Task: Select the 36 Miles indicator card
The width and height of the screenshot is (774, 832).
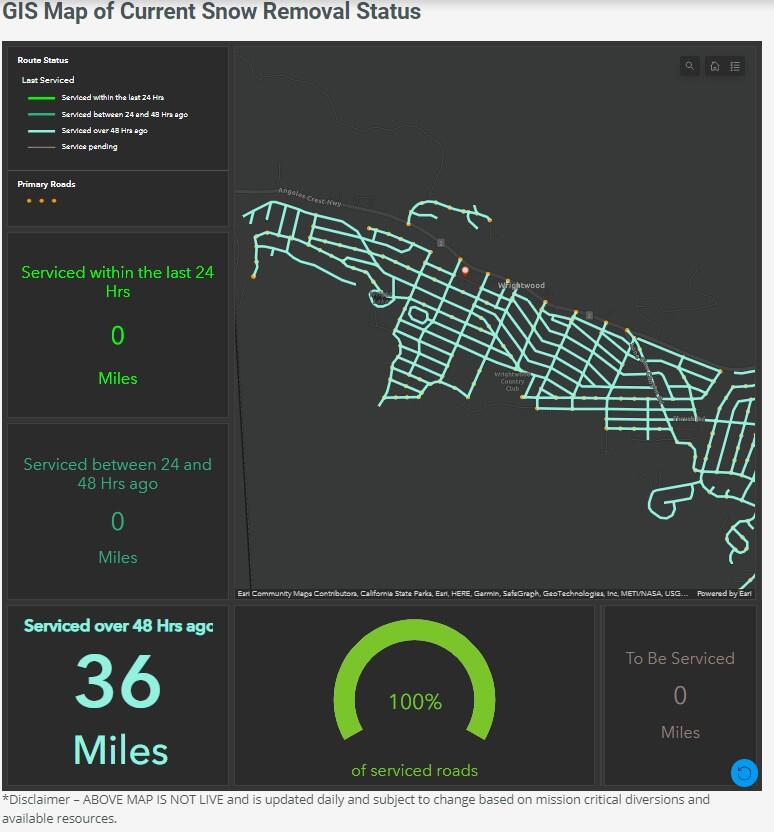Action: click(x=118, y=695)
